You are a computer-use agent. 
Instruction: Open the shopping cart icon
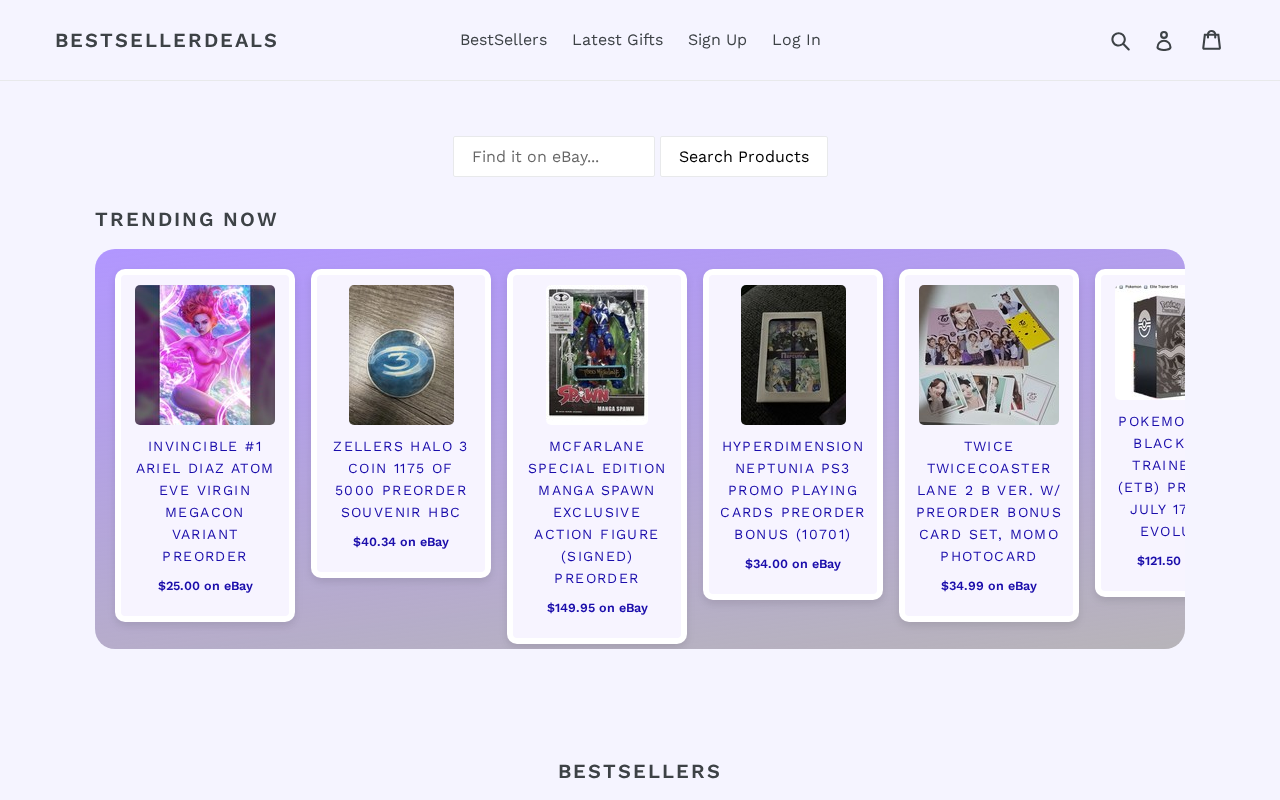(1212, 40)
